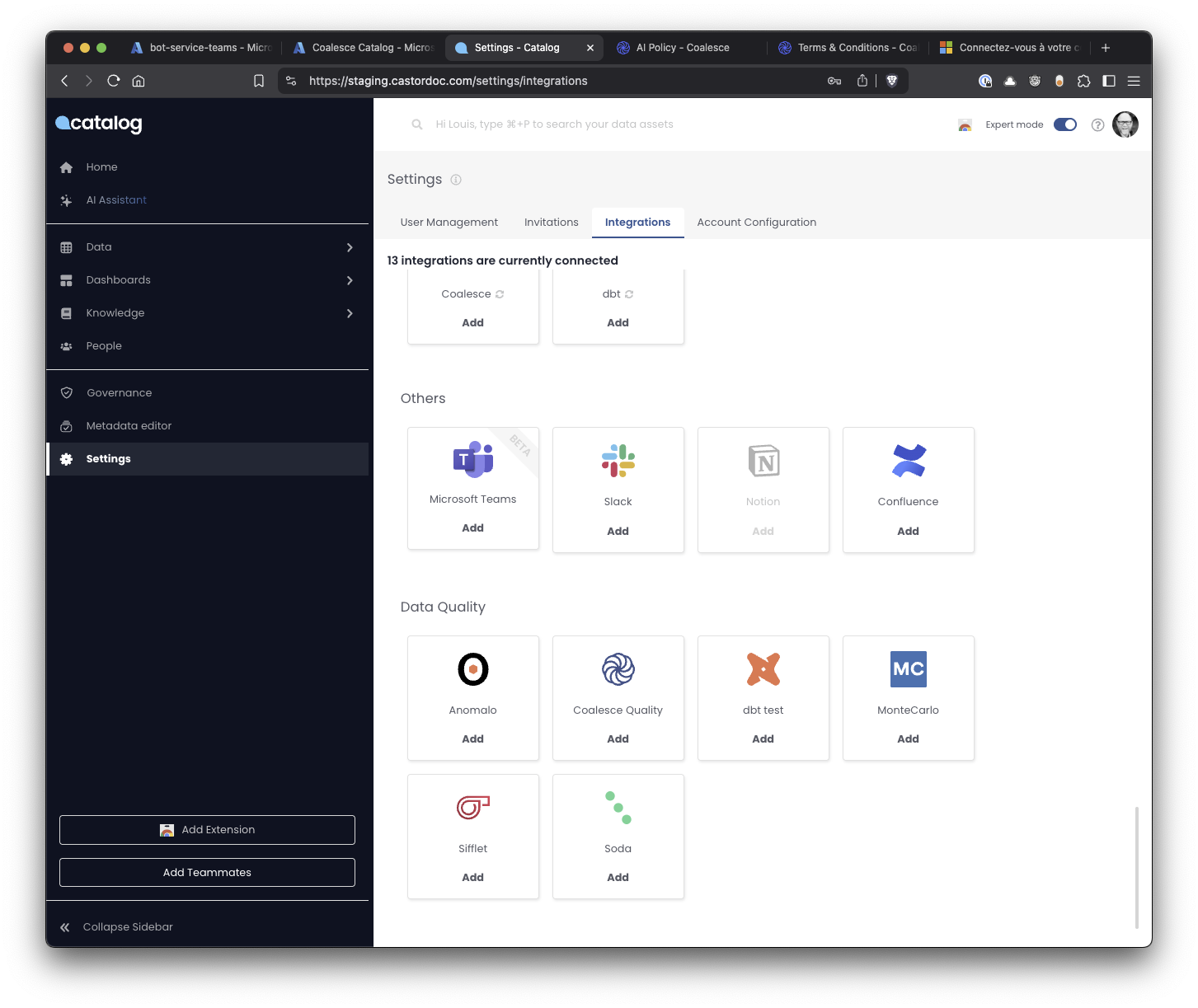Click the dbt test icon
This screenshot has height=1008, width=1198.
point(763,669)
